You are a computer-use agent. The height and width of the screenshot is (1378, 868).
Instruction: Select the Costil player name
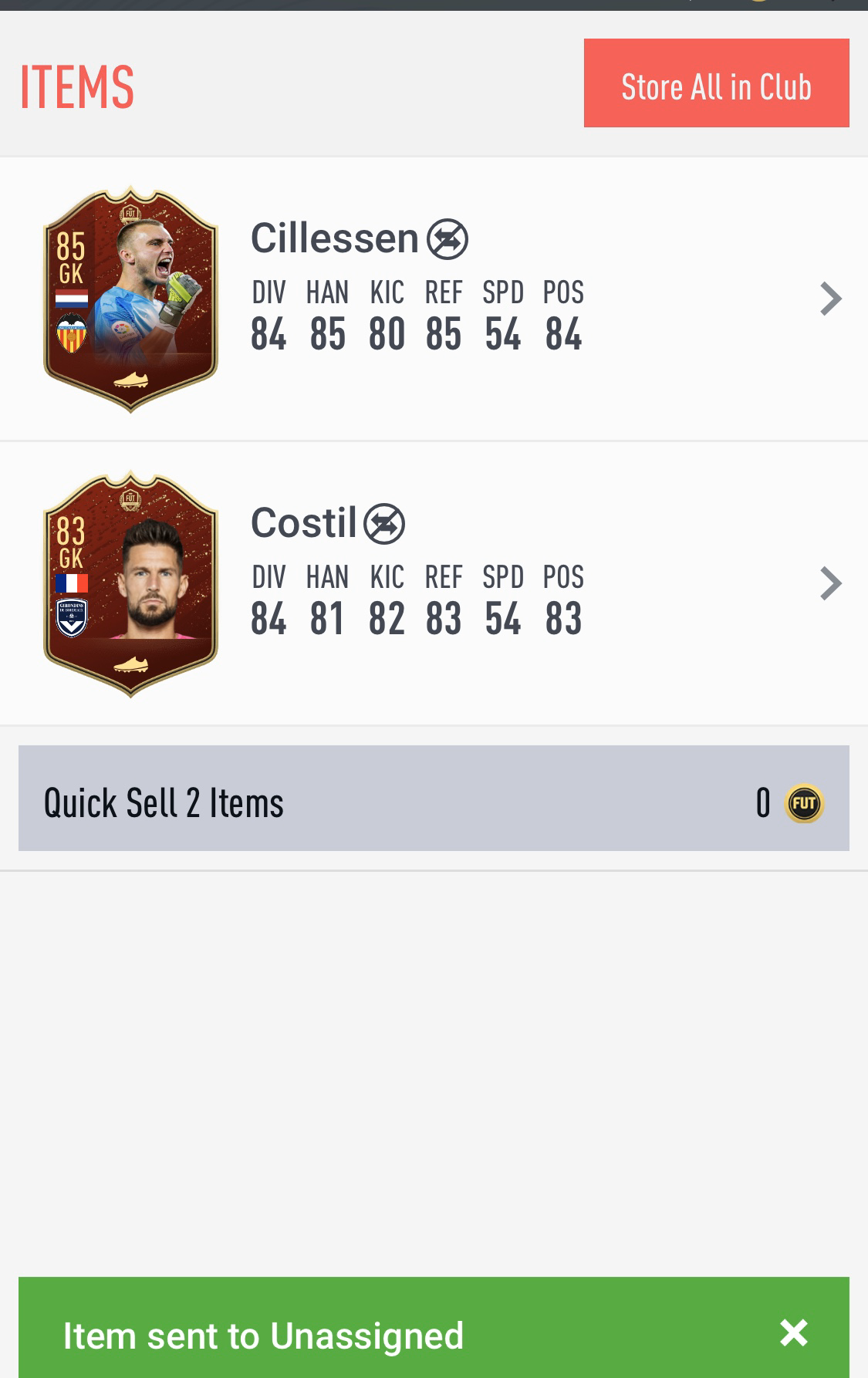coord(304,522)
